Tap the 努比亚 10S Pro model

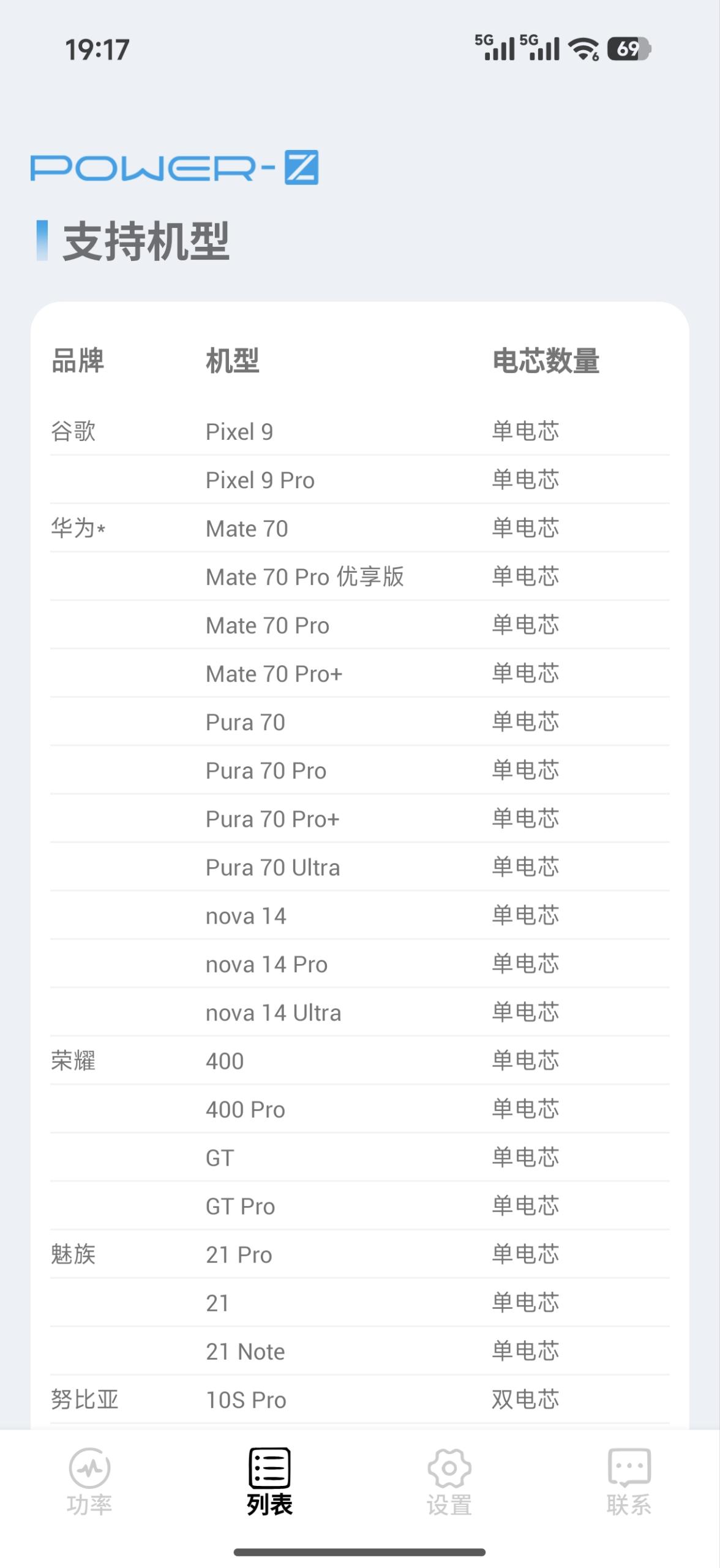(246, 1400)
